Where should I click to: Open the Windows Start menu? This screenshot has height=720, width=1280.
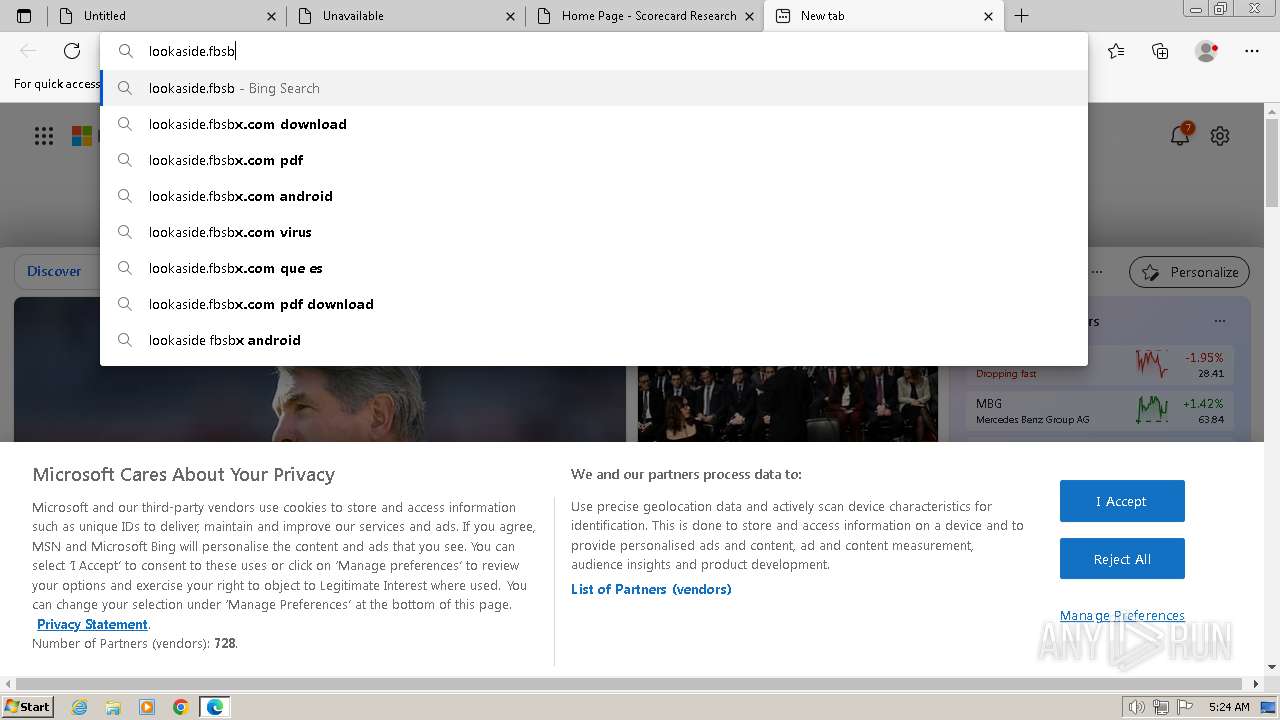(27, 706)
